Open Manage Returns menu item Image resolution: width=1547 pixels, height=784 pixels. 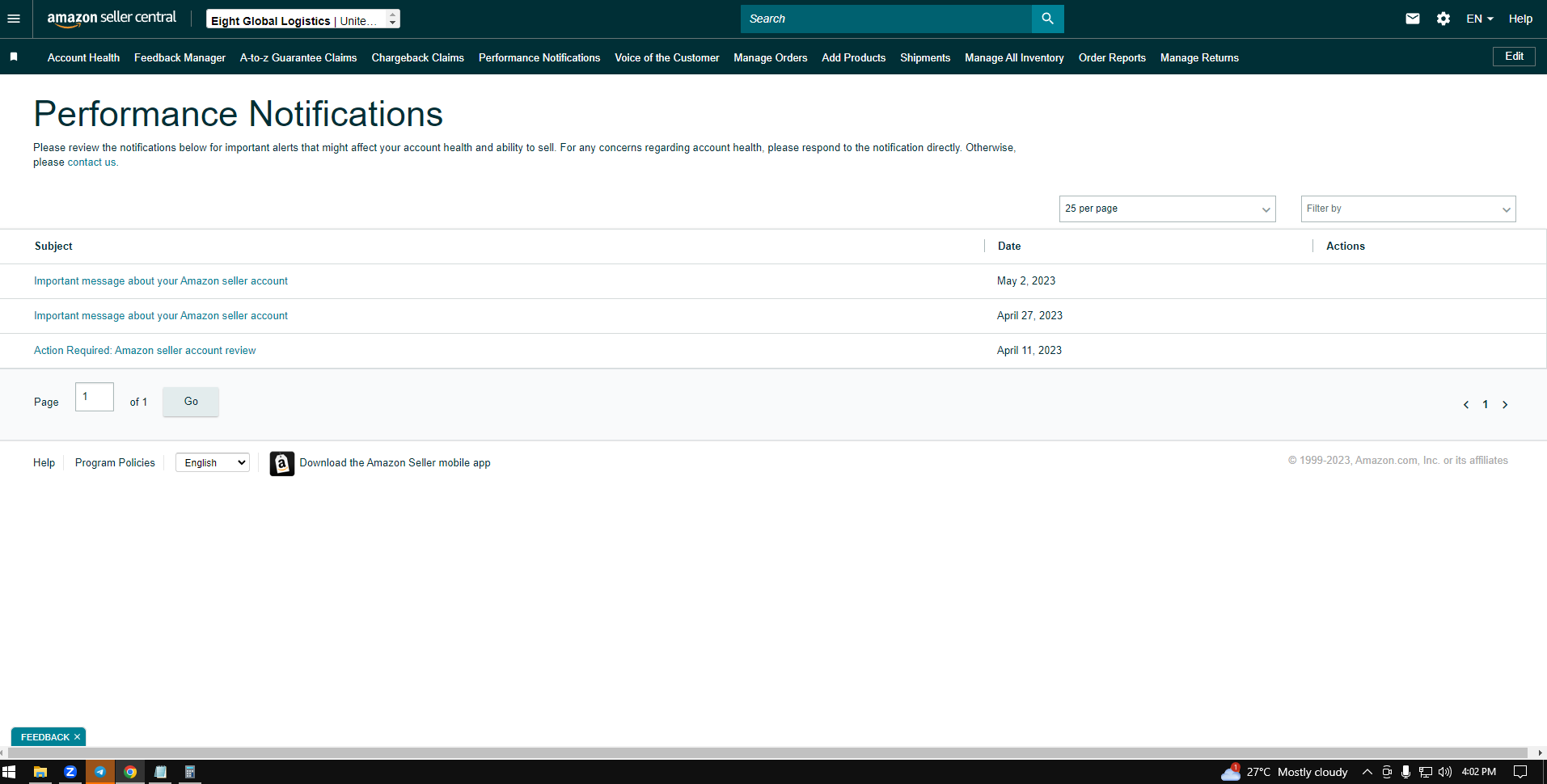click(x=1199, y=57)
